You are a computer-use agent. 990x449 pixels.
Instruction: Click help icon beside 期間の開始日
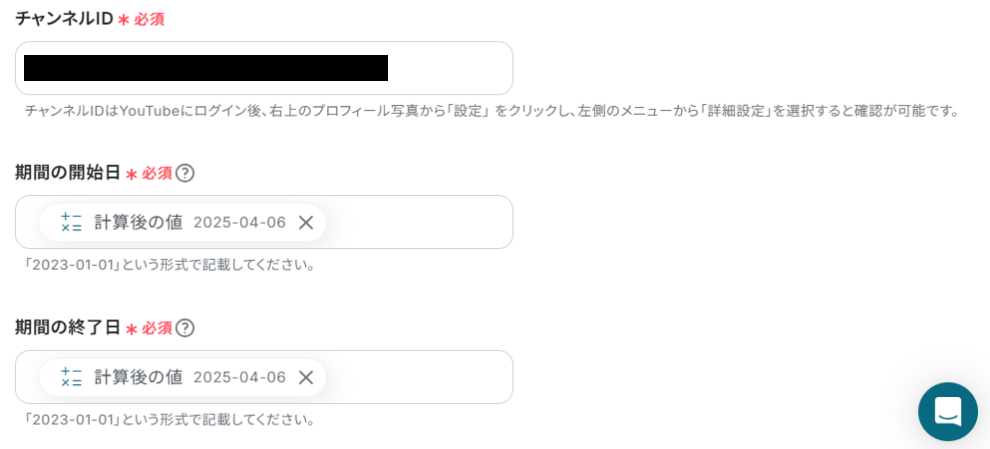point(185,173)
